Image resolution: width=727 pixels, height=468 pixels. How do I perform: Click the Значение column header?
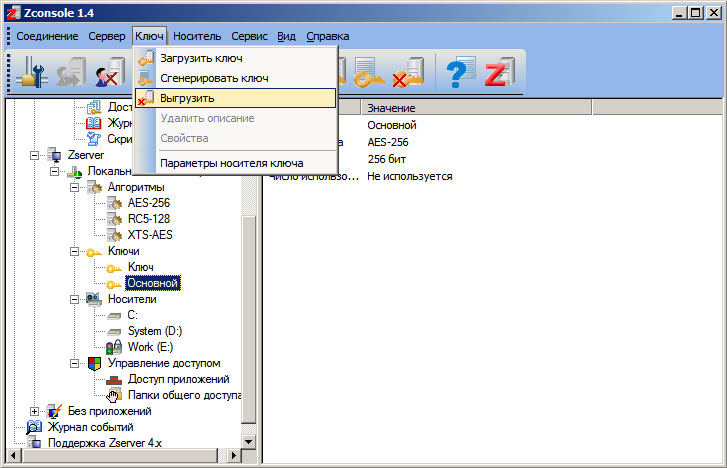pyautogui.click(x=476, y=108)
